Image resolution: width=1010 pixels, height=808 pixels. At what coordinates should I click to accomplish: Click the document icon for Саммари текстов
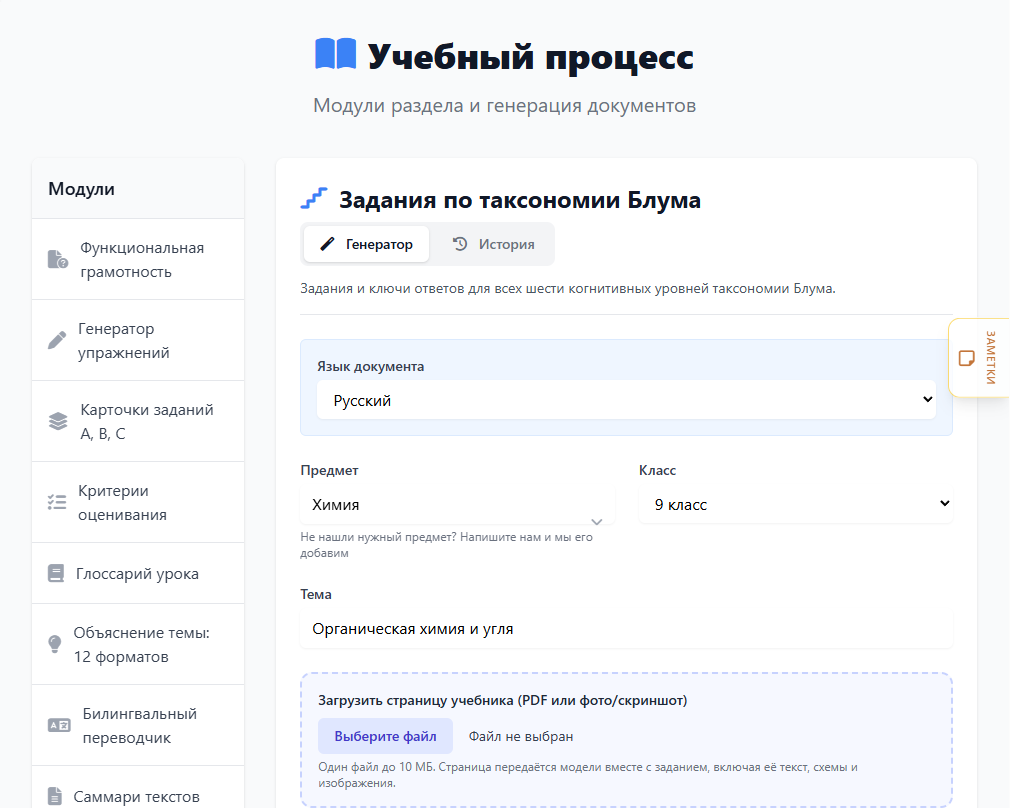[55, 796]
